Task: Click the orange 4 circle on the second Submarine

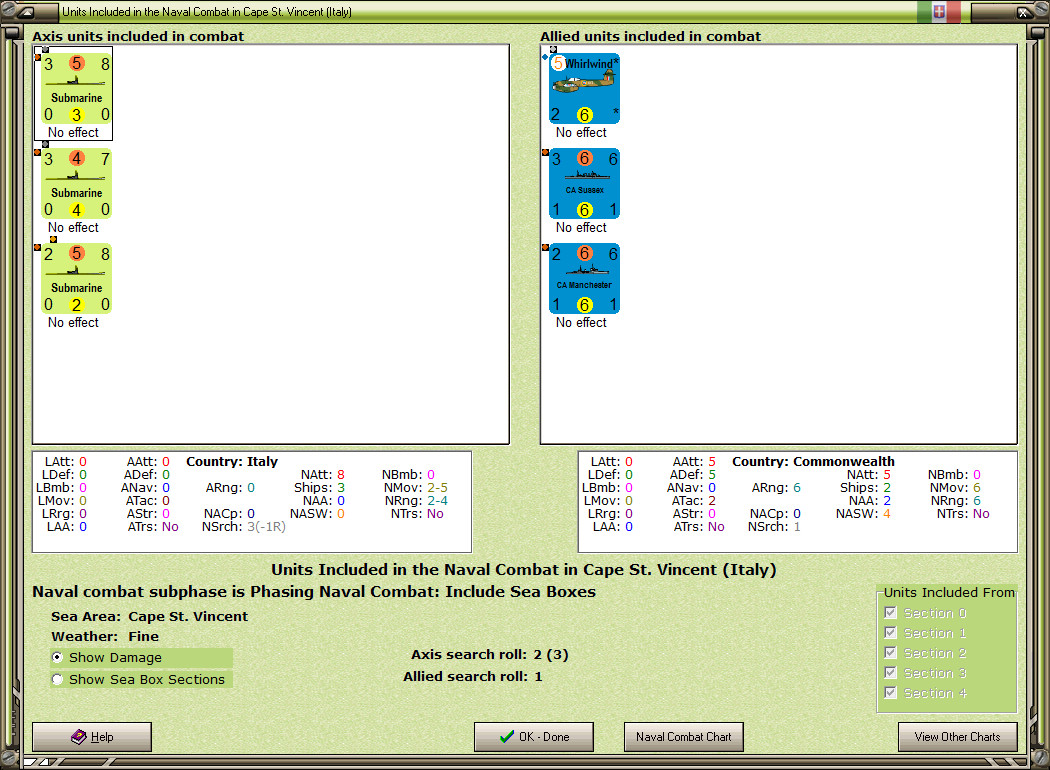Action: [x=76, y=158]
